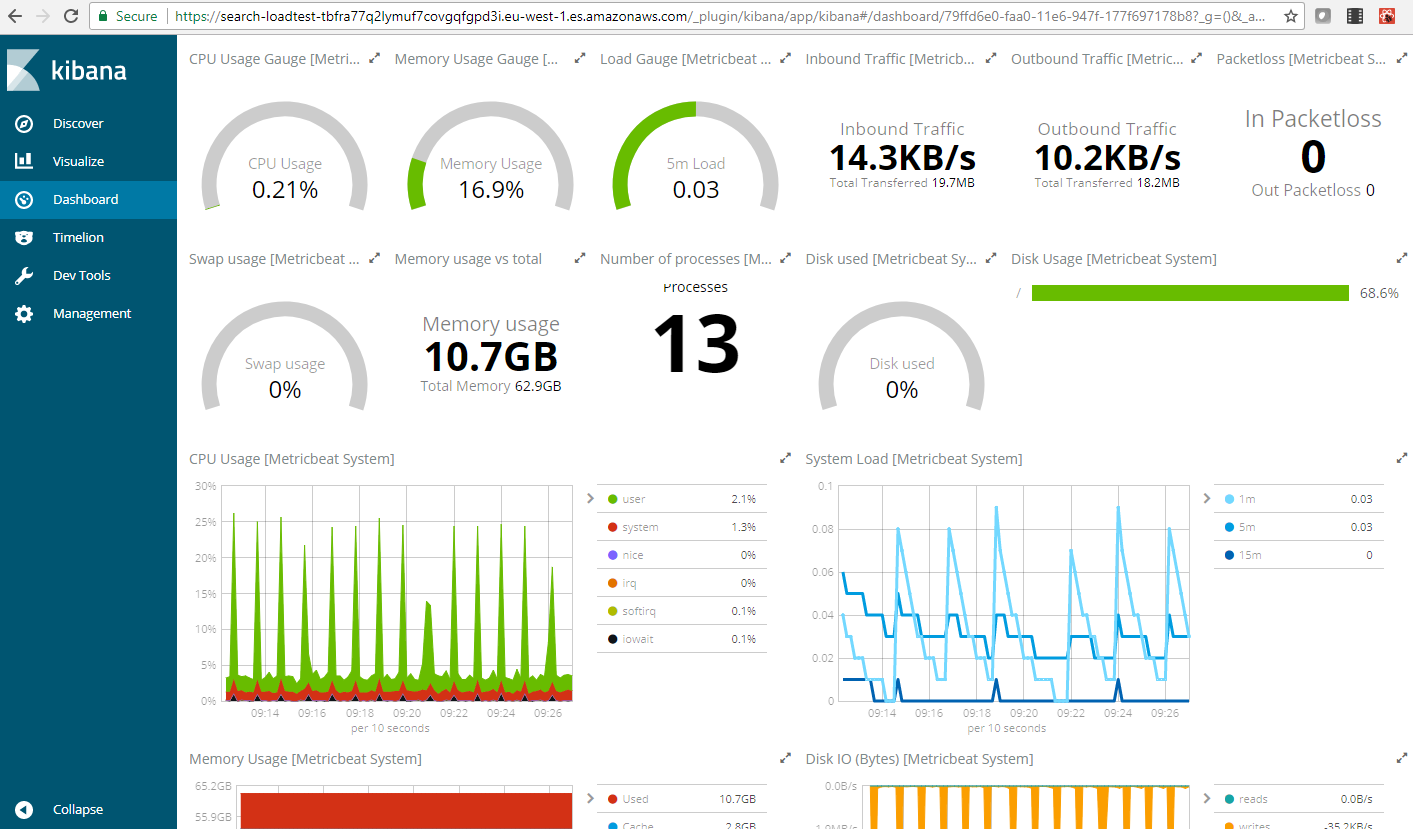Expand the CPU Usage chart panel
Image resolution: width=1413 pixels, height=829 pixels.
click(785, 459)
